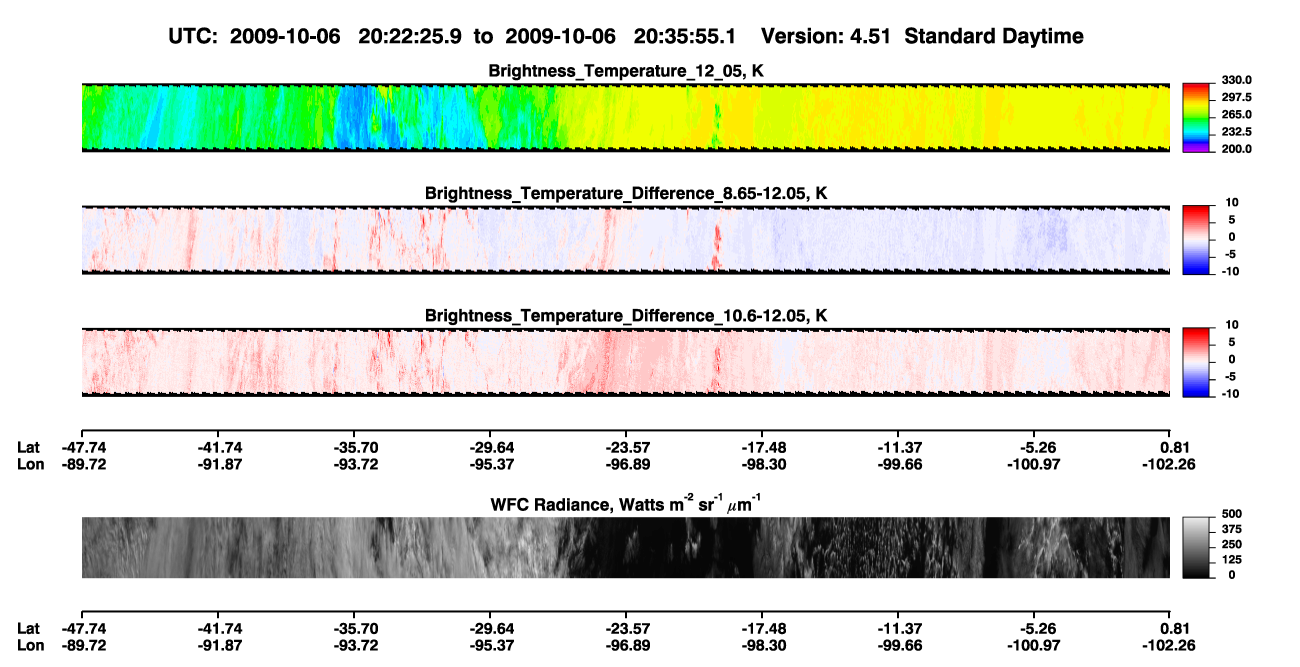Viewport: 1300px width, 667px height.
Task: Click "-99.66" longitude on the bottom axis
Action: (x=900, y=646)
